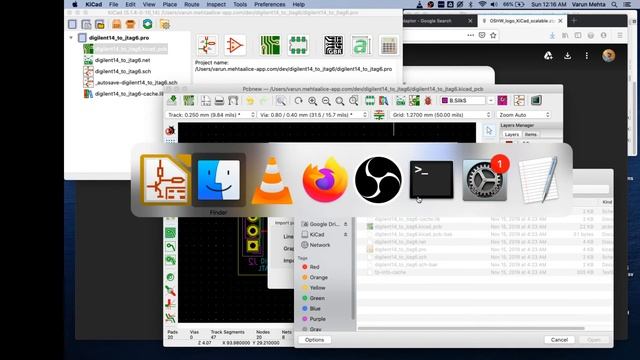640x360 pixels.
Task: Open the Apple menu
Action: click(x=75, y=4)
